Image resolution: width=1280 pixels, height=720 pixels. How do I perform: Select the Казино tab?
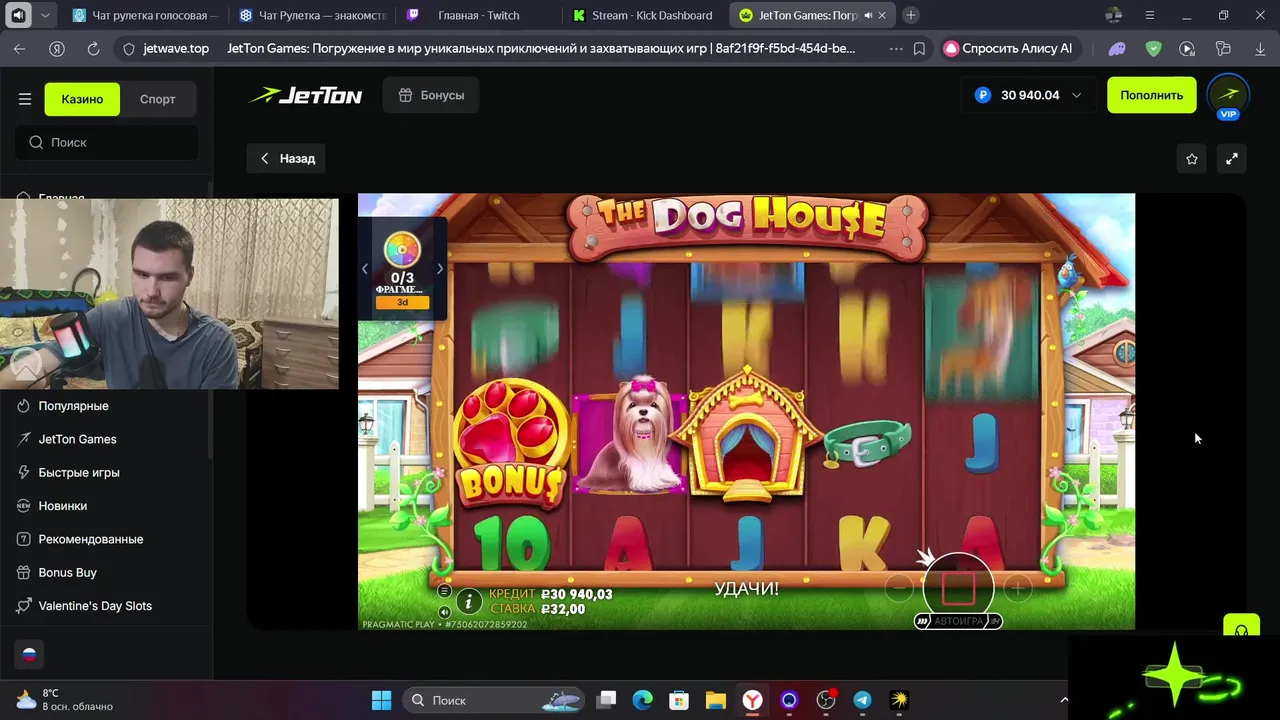pos(82,99)
